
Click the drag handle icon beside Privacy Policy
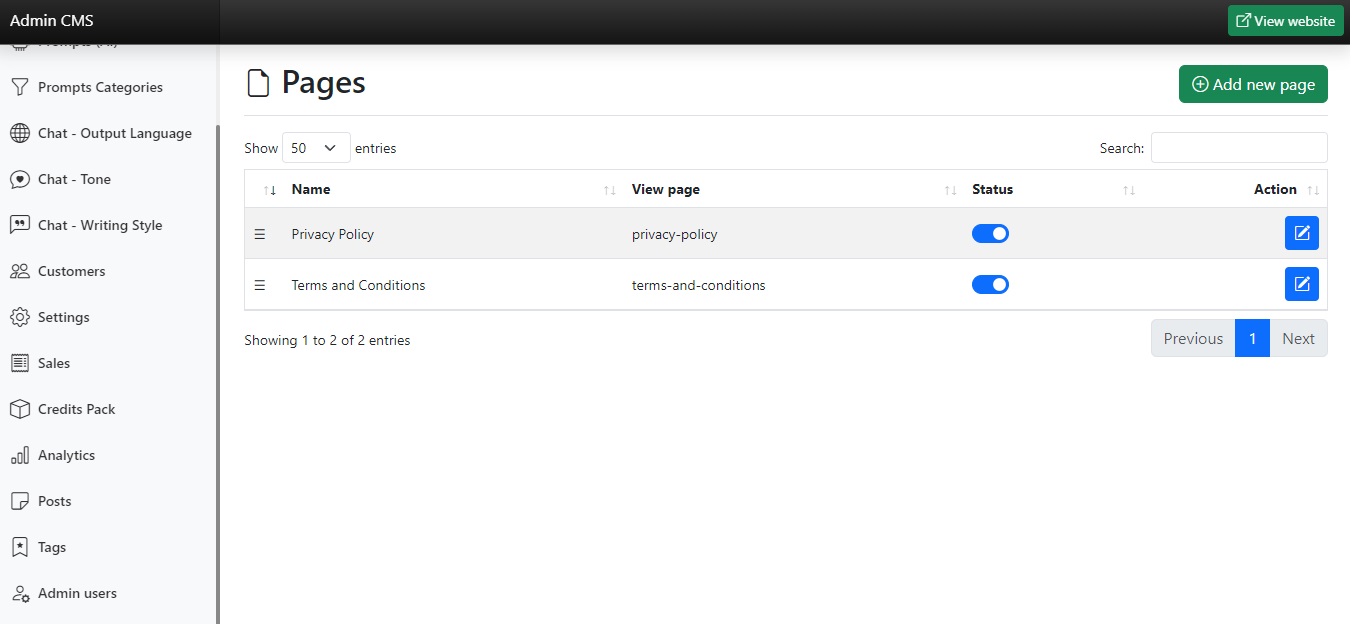[x=260, y=234]
